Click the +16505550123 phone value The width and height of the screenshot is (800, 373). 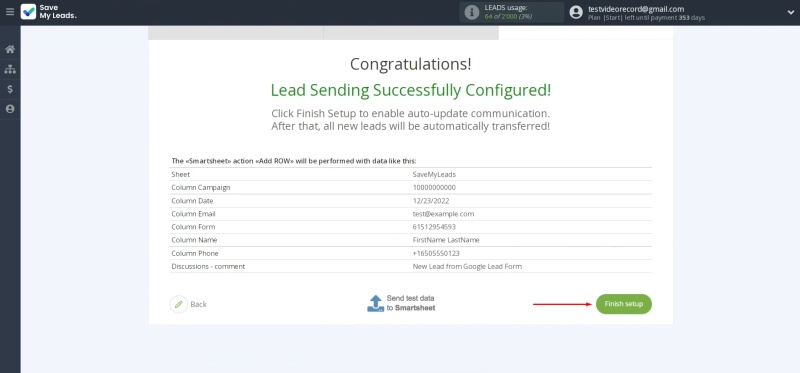(436, 253)
